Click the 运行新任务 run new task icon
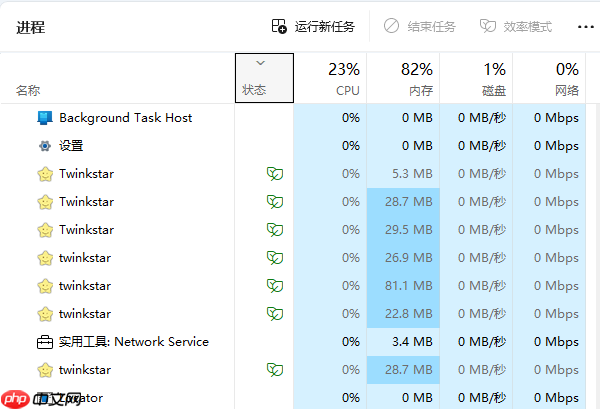This screenshot has height=409, width=600. 280,26
